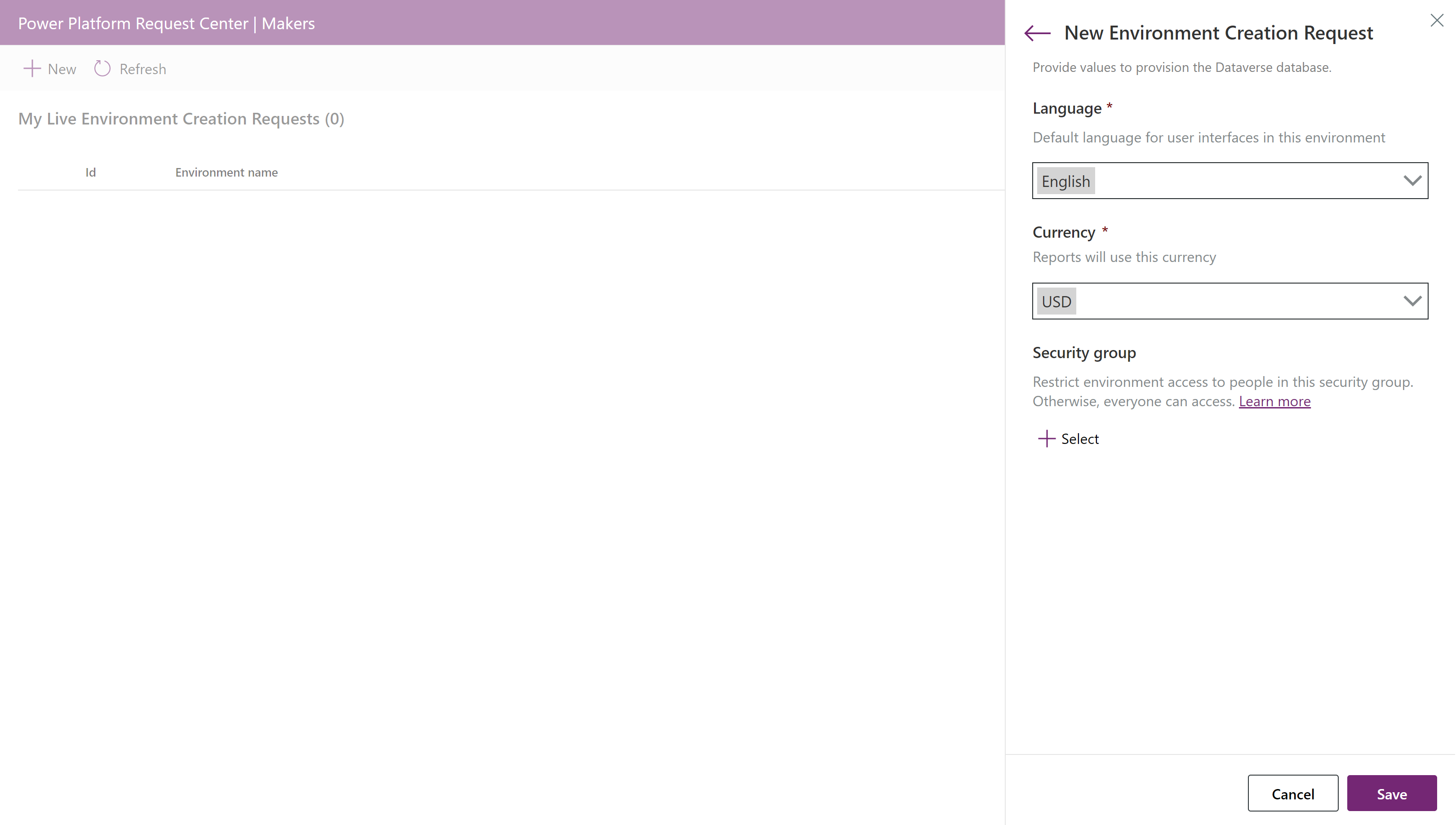1456x825 pixels.
Task: Click the New button plus icon
Action: pos(31,68)
